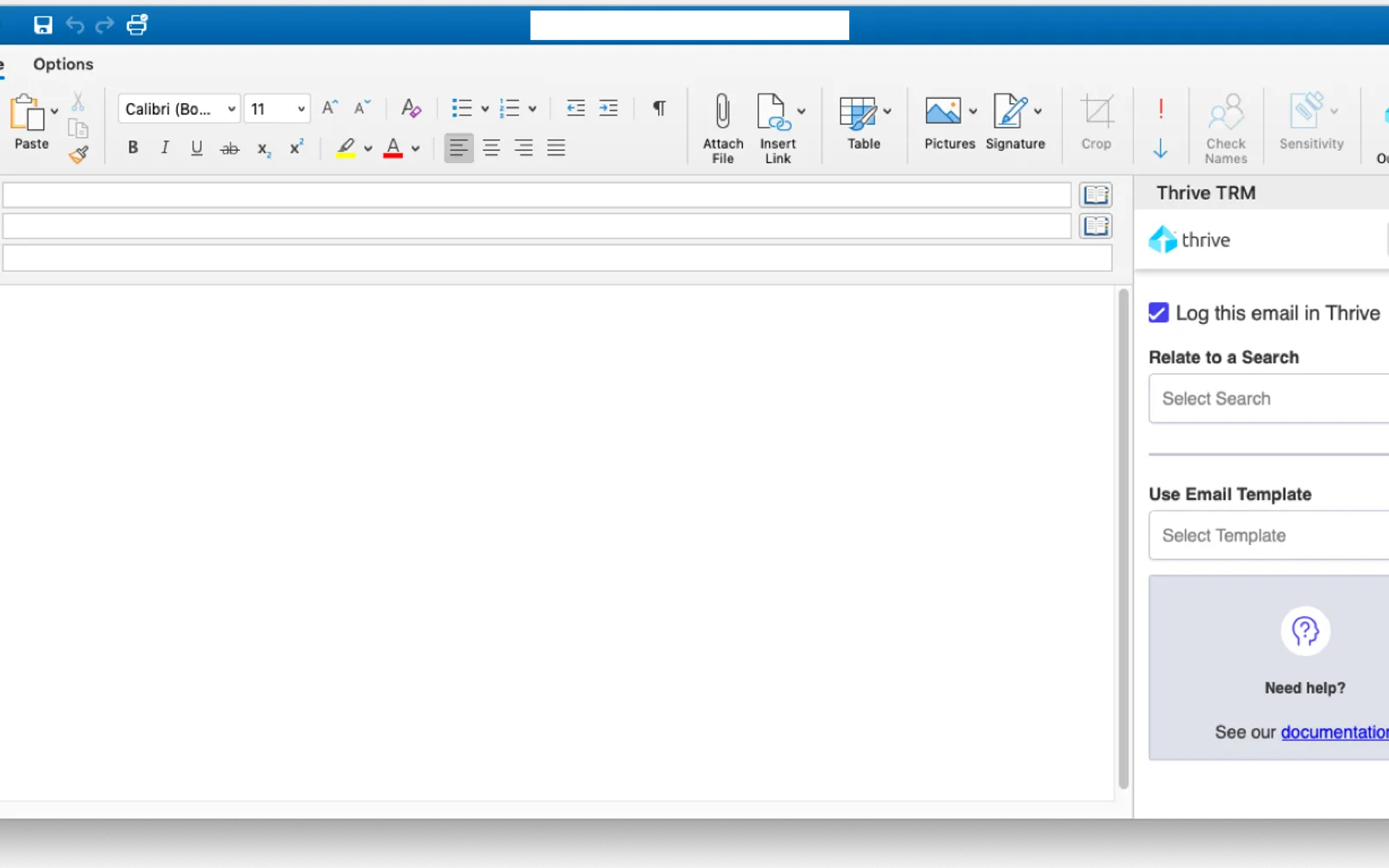Click the Save icon in title bar

click(43, 25)
